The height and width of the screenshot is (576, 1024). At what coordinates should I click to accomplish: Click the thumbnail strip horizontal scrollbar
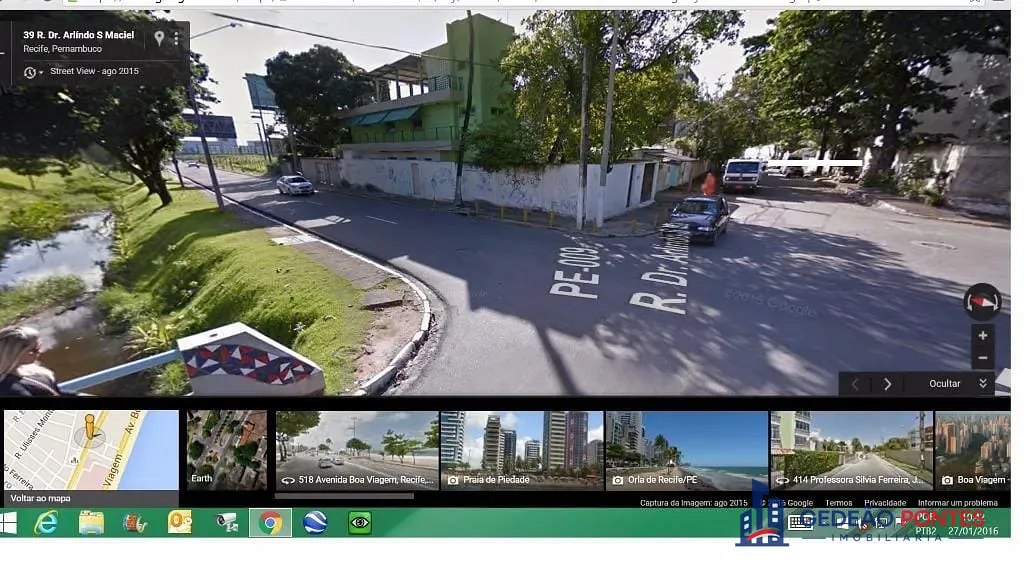344,496
